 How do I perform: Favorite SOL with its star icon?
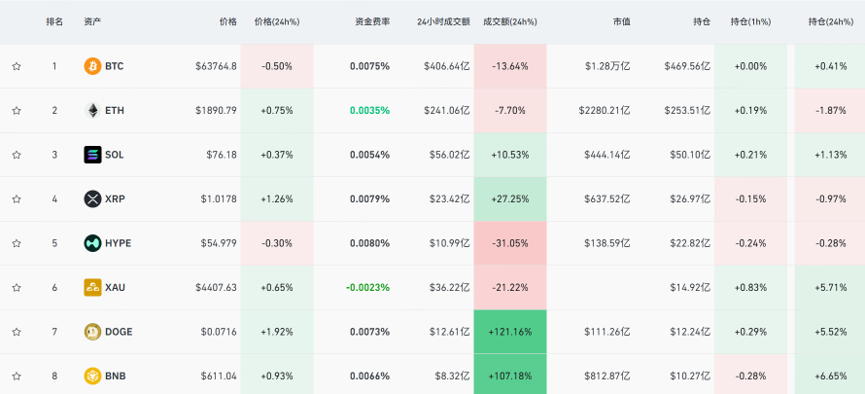click(17, 155)
